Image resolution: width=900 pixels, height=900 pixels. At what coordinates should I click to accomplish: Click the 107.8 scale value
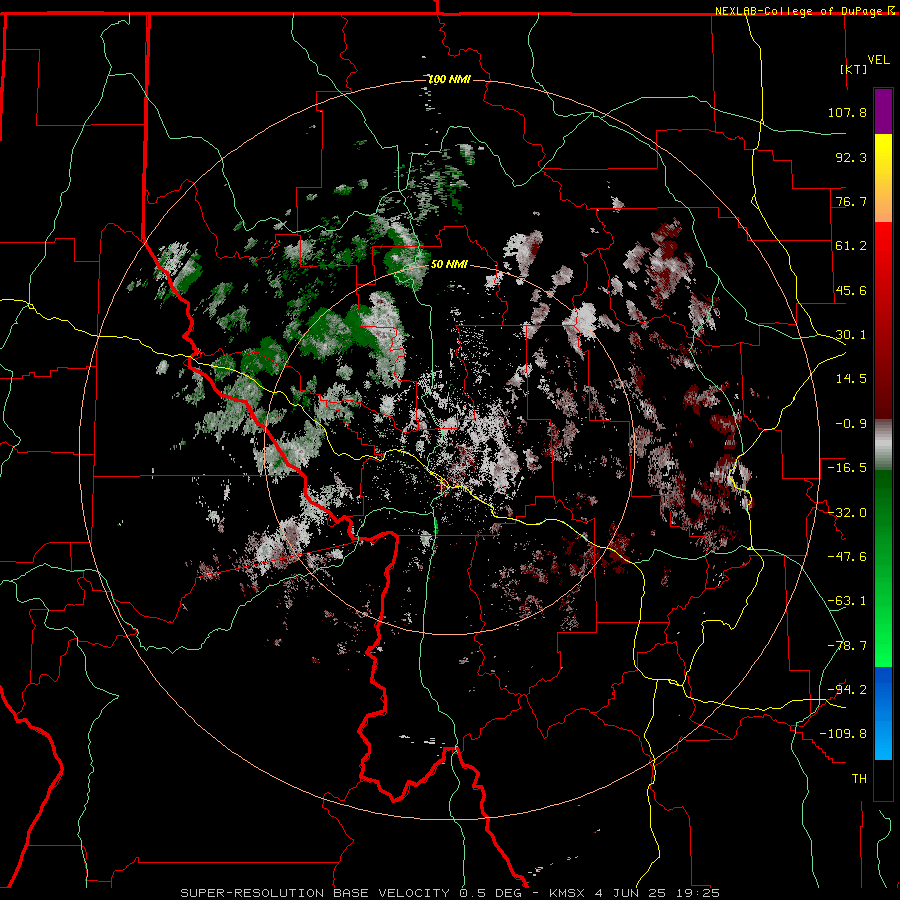[847, 112]
